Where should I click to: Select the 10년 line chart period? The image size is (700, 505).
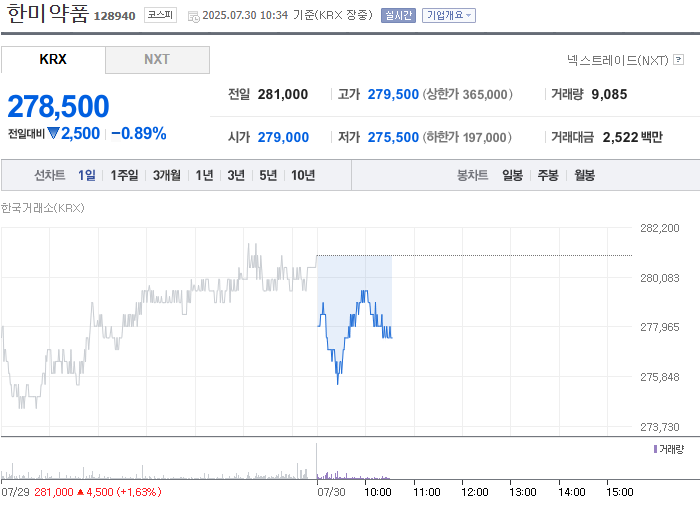point(303,175)
